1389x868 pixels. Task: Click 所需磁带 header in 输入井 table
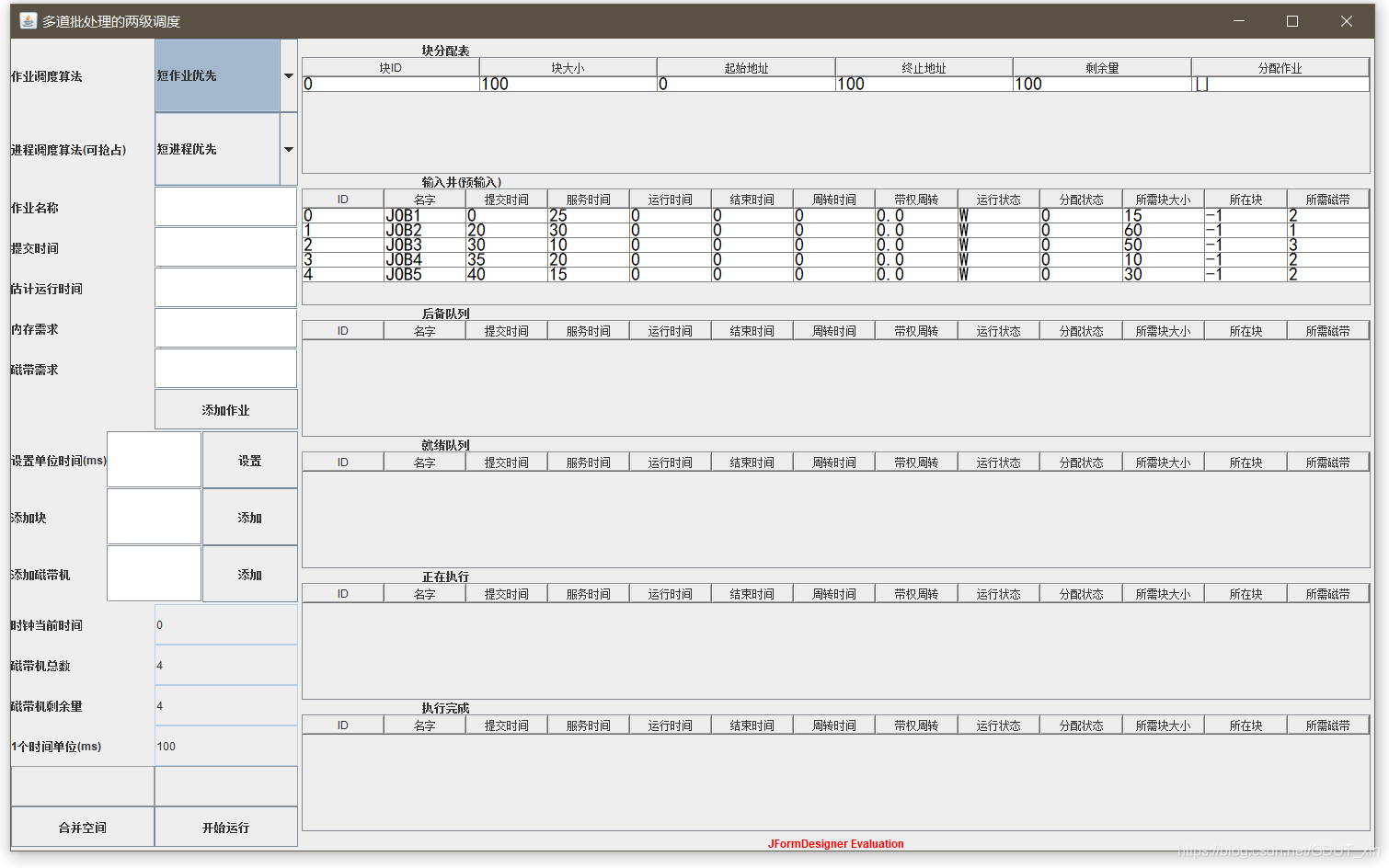click(1328, 199)
